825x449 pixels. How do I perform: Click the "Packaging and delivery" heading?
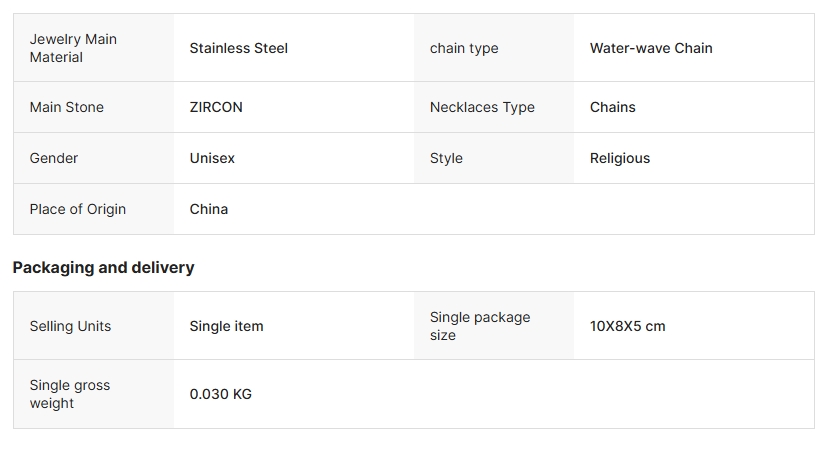click(x=103, y=267)
